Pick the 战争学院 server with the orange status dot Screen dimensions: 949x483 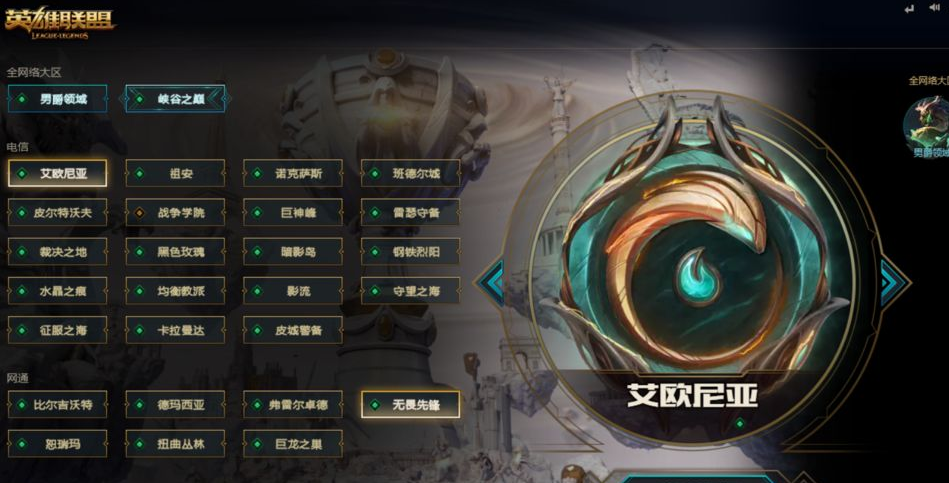coord(175,212)
